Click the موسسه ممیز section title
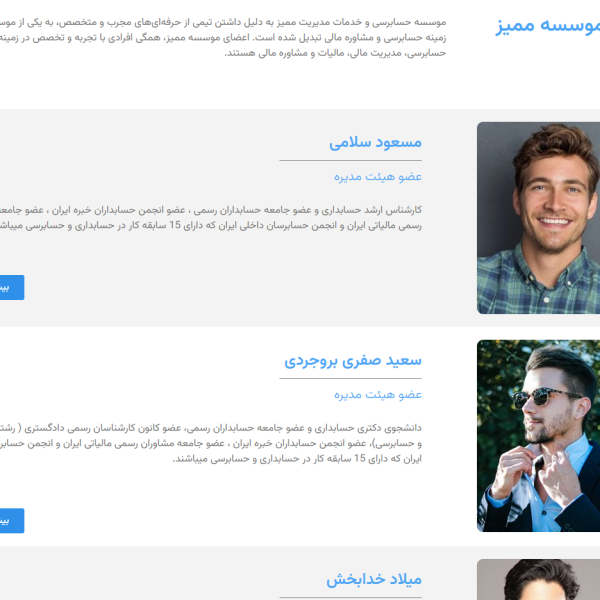This screenshot has height=600, width=600. pos(548,26)
